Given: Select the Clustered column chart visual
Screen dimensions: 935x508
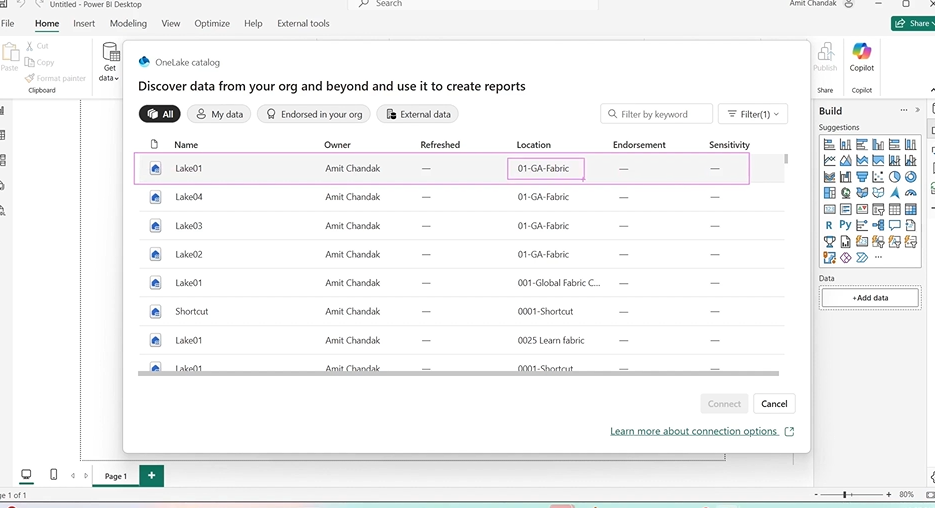Looking at the screenshot, I should (878, 144).
